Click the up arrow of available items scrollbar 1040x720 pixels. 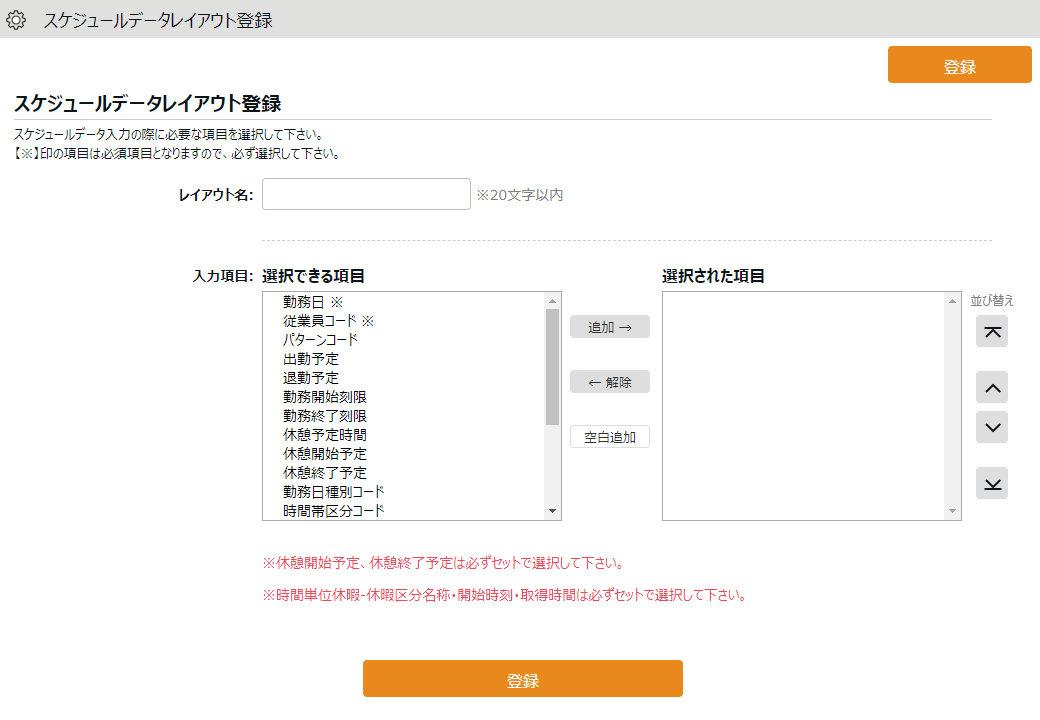[x=552, y=301]
